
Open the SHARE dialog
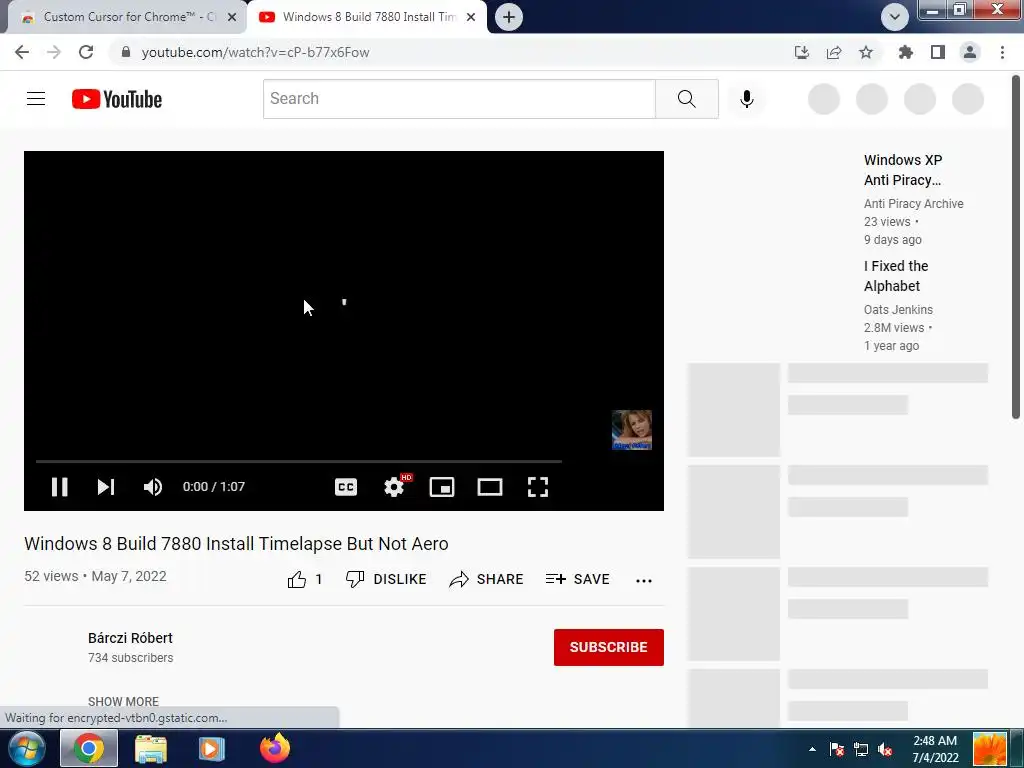[487, 579]
